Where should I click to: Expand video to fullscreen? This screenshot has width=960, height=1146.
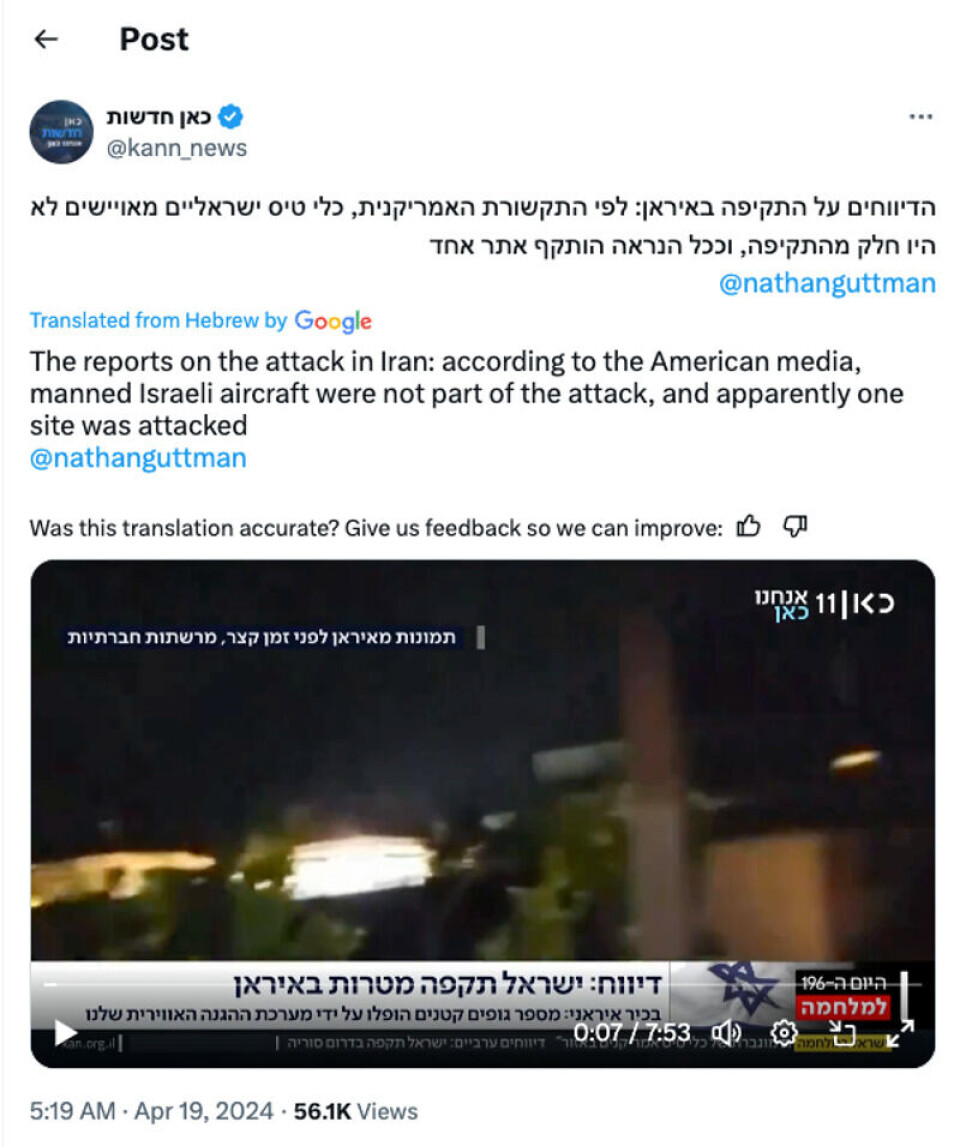(900, 1033)
